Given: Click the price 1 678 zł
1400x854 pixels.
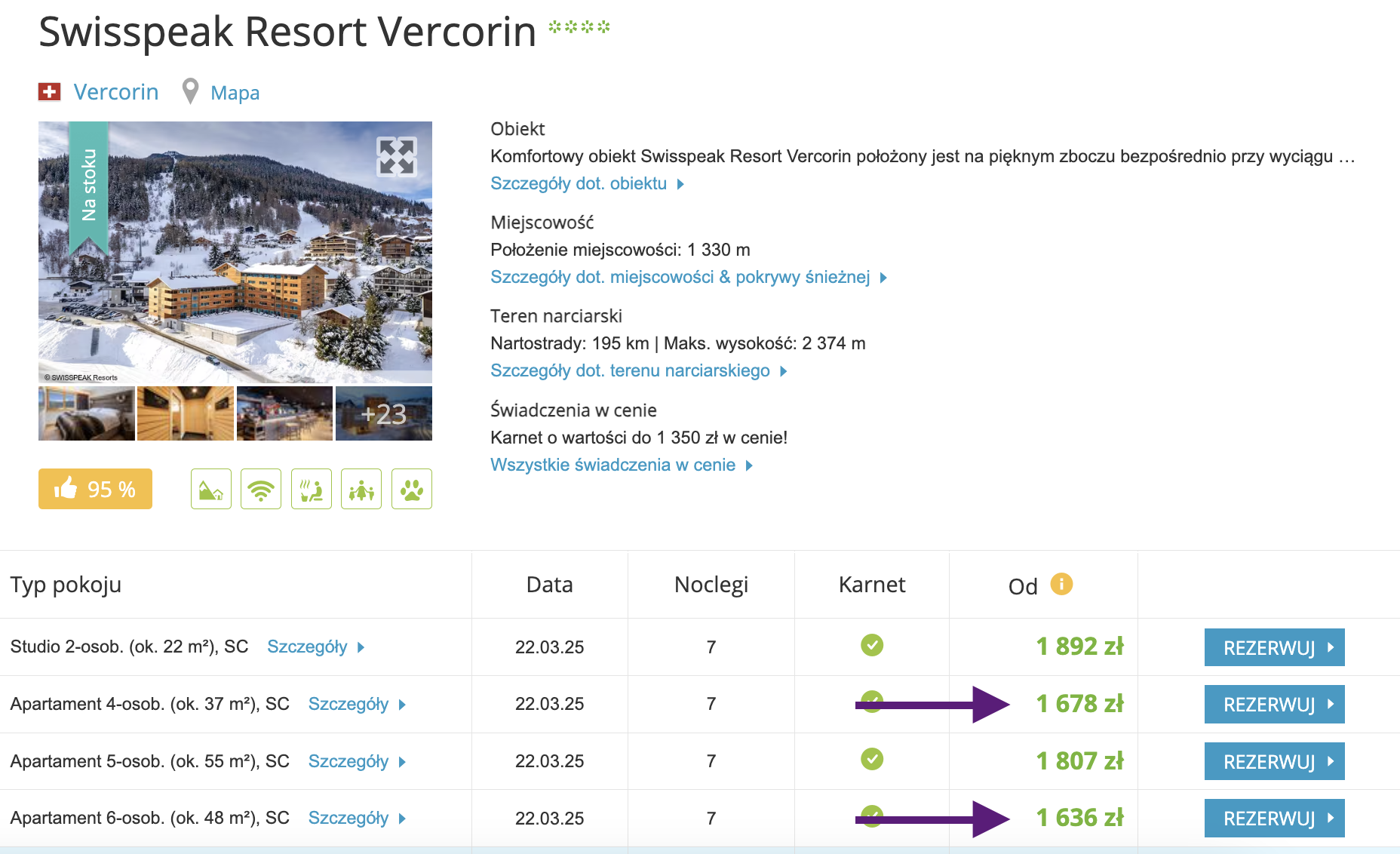Looking at the screenshot, I should pos(1079,703).
